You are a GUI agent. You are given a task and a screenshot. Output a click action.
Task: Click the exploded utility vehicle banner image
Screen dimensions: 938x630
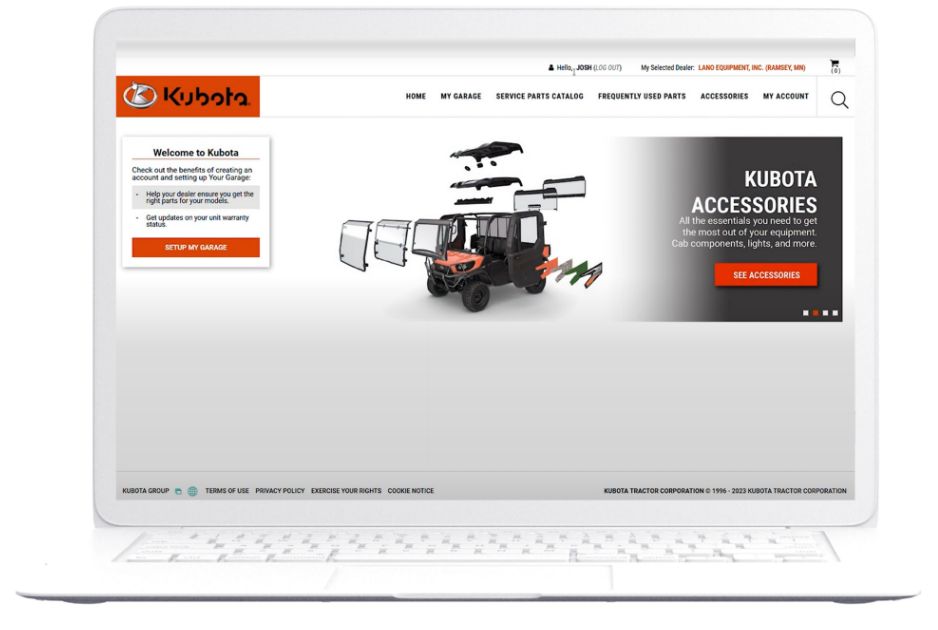(x=471, y=226)
